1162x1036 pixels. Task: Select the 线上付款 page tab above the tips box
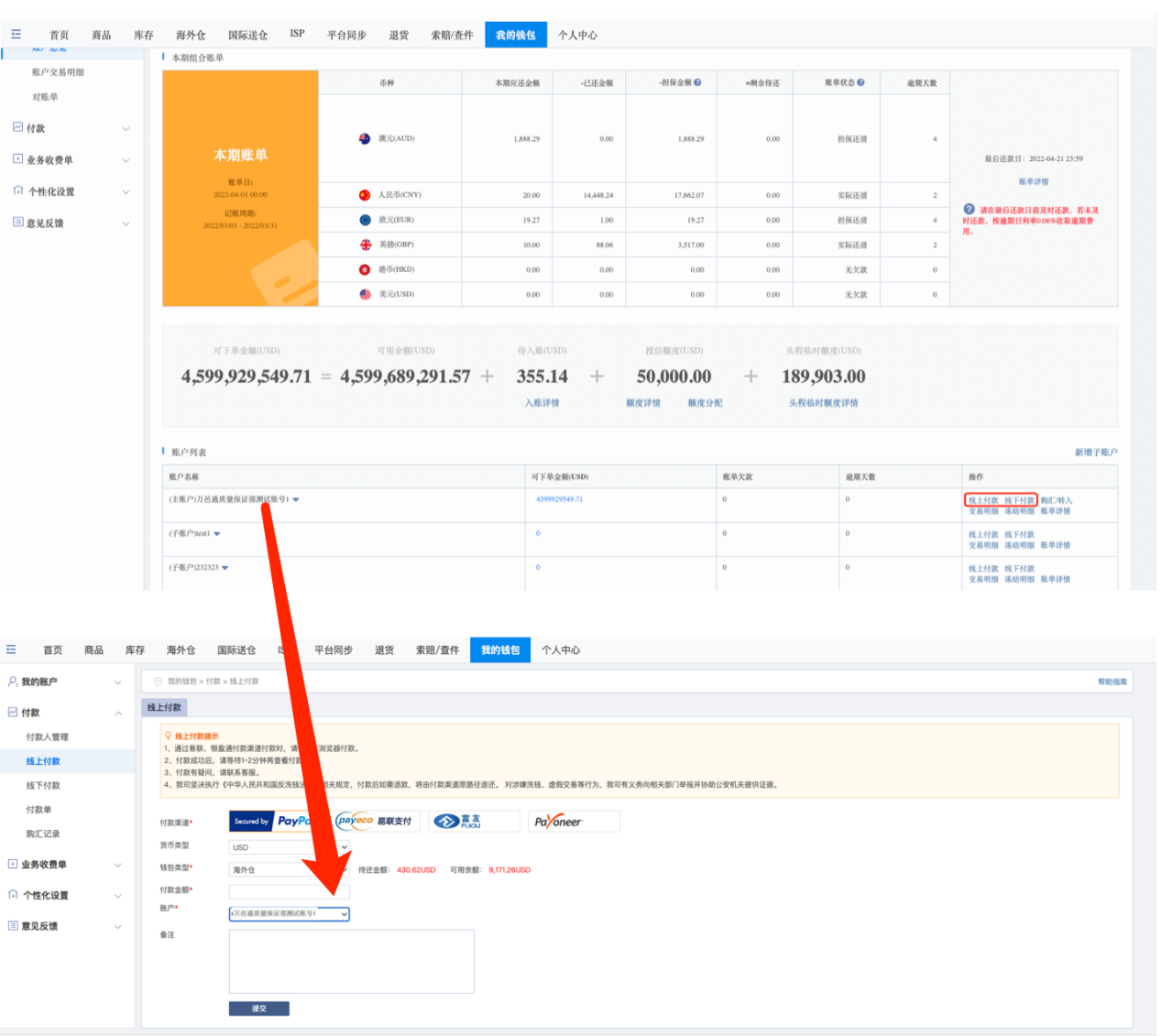[x=165, y=707]
